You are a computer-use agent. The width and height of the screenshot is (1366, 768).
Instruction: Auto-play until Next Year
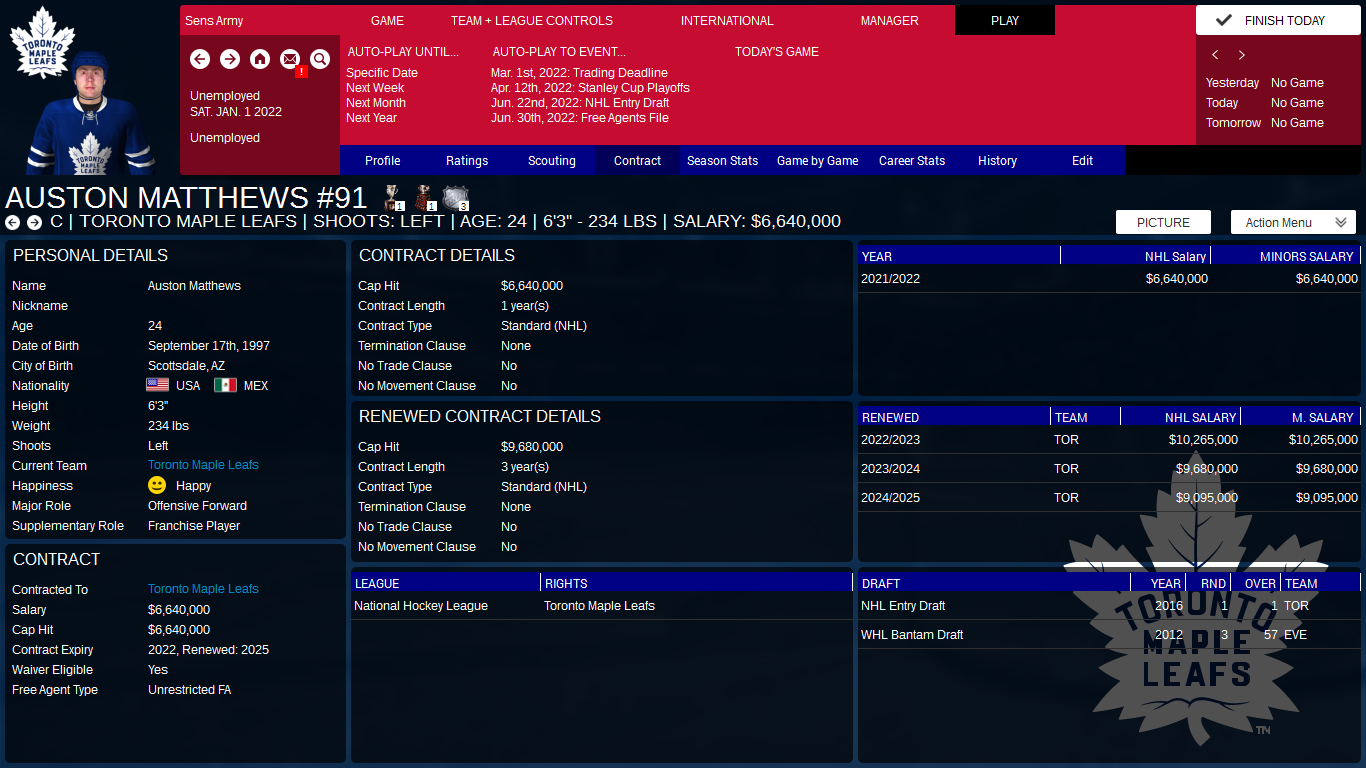371,118
